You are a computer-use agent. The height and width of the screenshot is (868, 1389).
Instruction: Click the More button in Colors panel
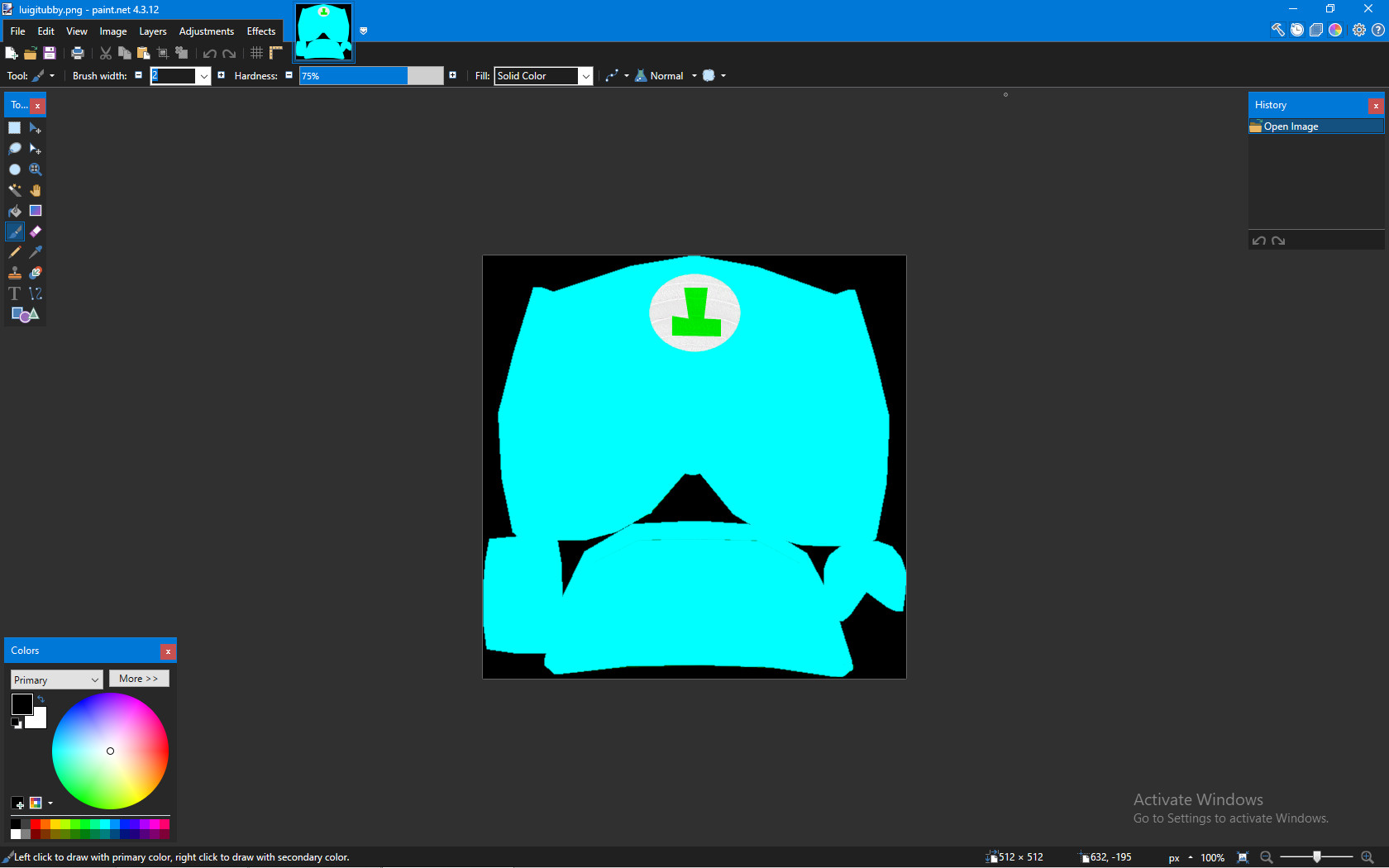click(x=138, y=678)
